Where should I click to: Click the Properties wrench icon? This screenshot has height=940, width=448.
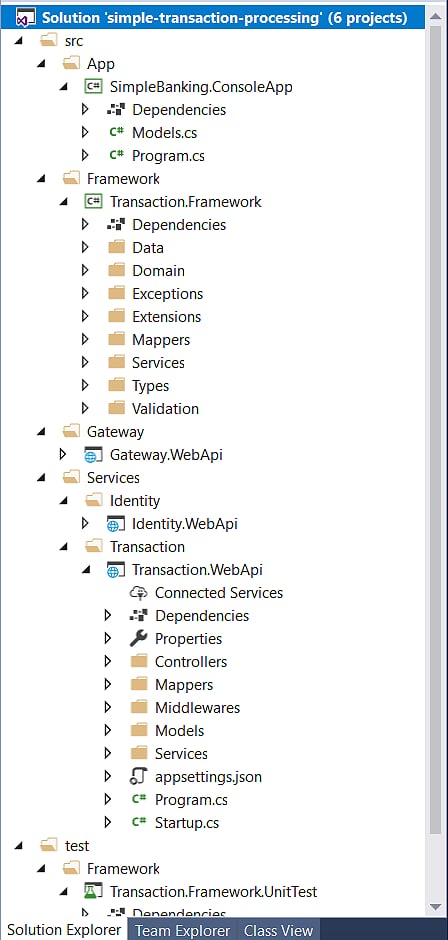coord(139,638)
